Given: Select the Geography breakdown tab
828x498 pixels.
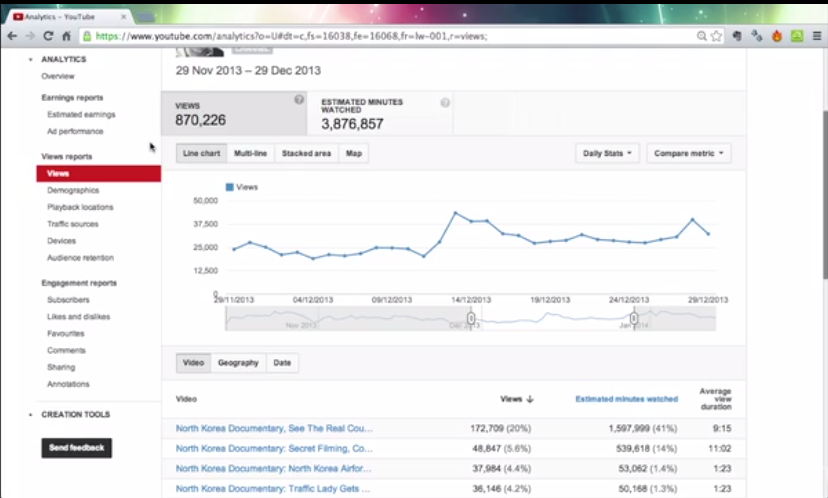Looking at the screenshot, I should coord(238,363).
